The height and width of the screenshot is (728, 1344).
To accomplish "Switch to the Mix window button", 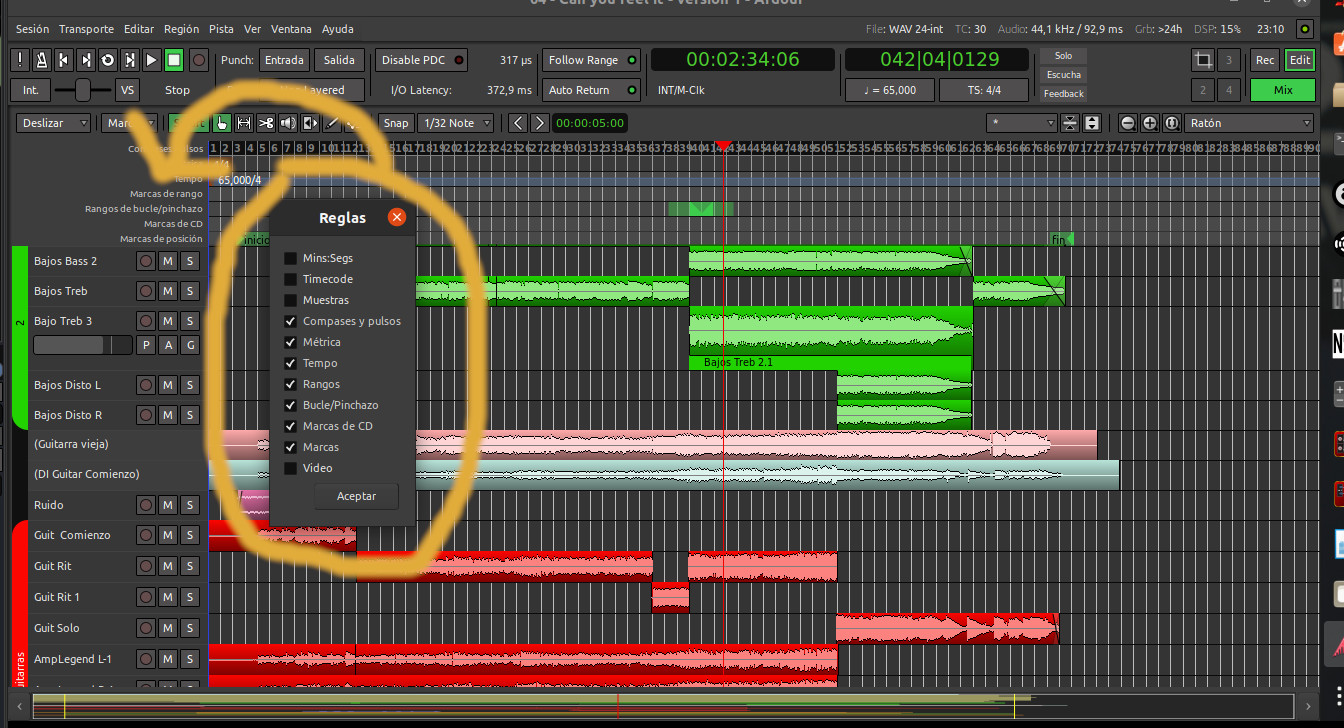I will 1282,90.
